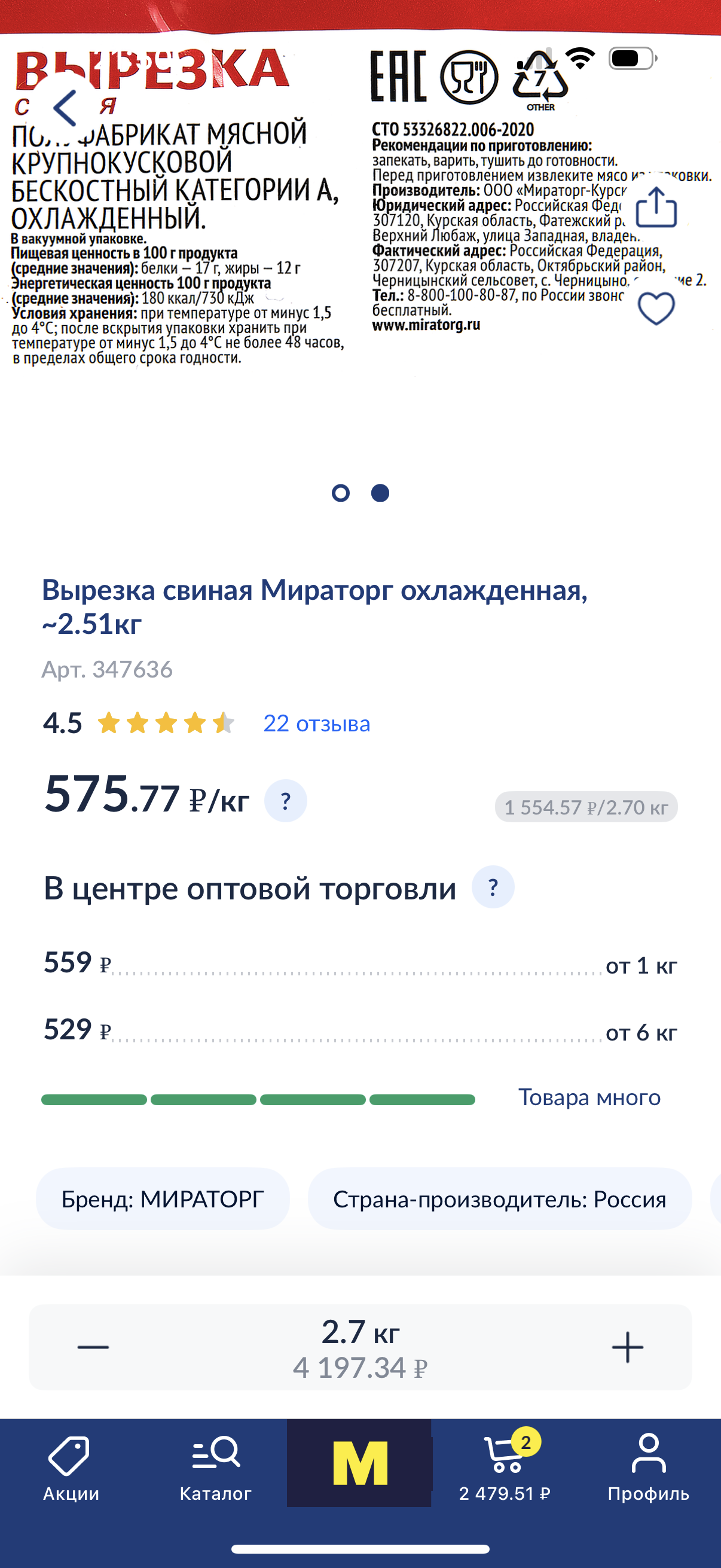This screenshot has height=1568, width=721.
Task: Increase quantity with the plus button
Action: click(627, 1347)
